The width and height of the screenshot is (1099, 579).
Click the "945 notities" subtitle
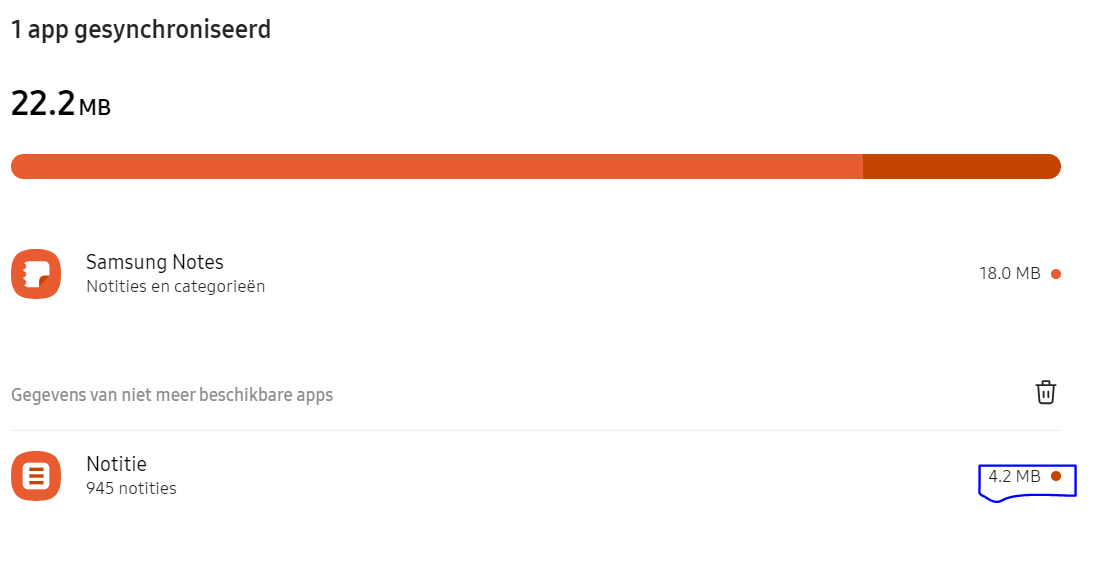[x=131, y=489]
